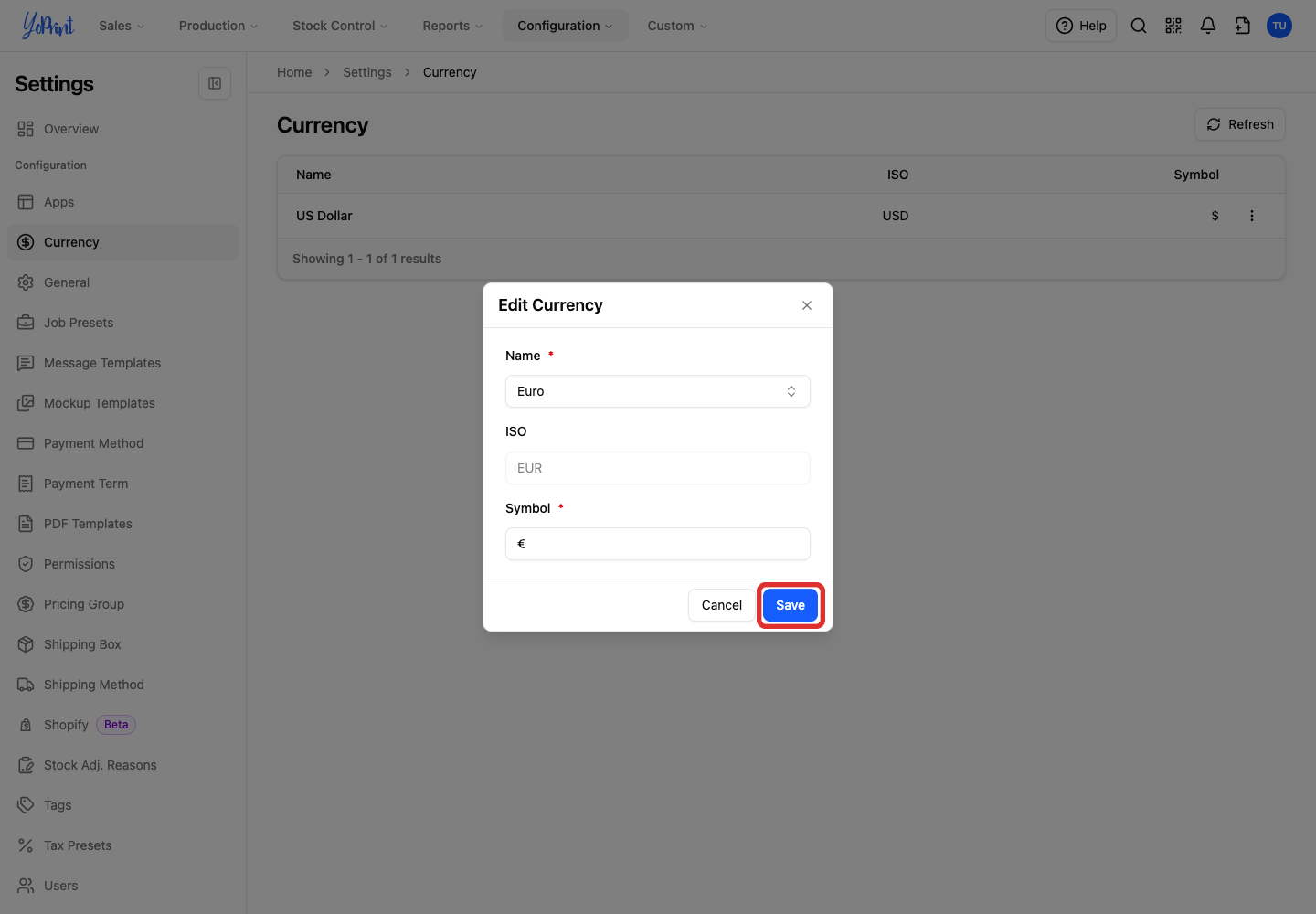Image resolution: width=1316 pixels, height=914 pixels.
Task: Cancel the Edit Currency dialog
Action: click(722, 605)
